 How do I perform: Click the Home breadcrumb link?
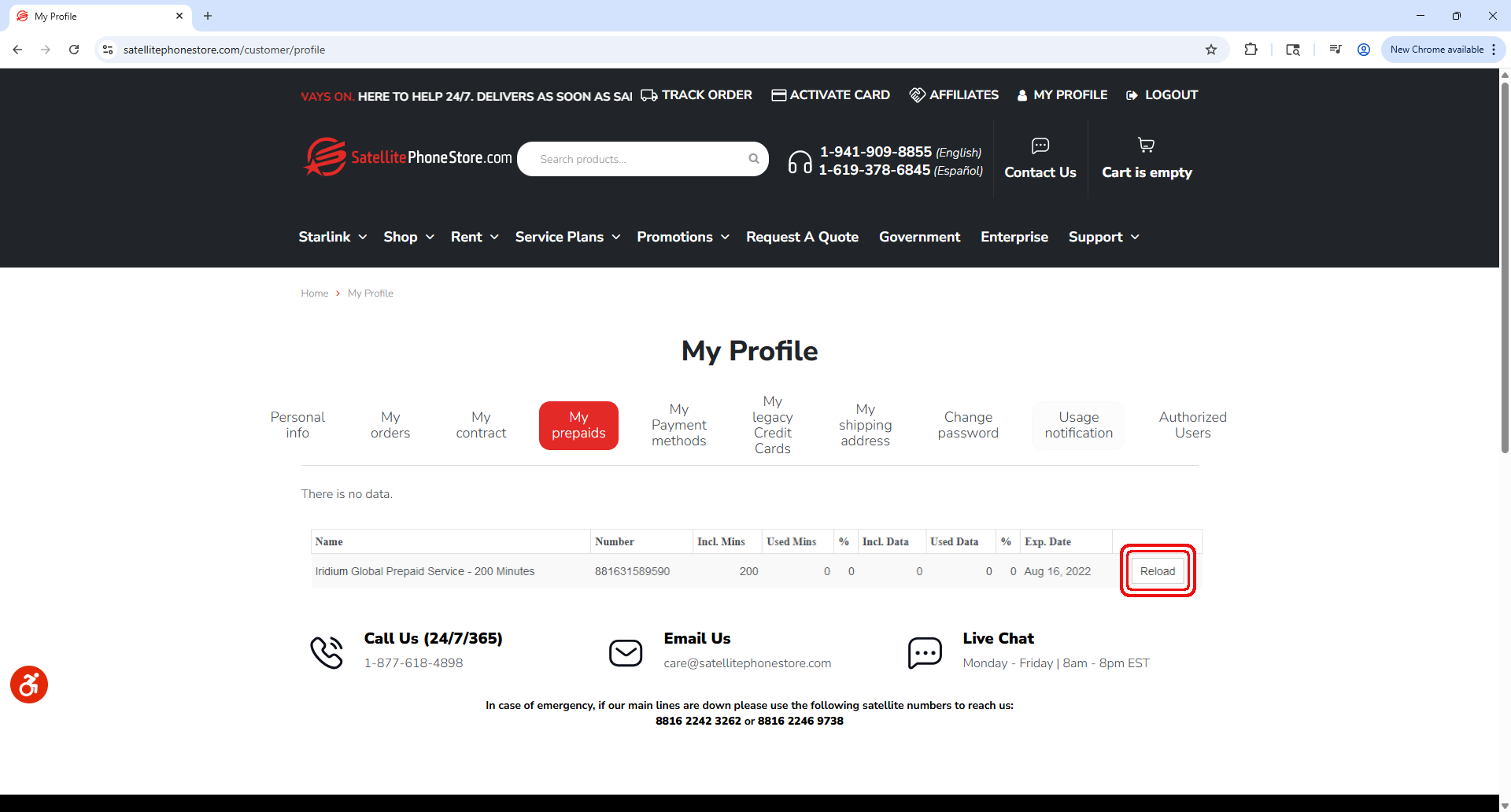(315, 293)
